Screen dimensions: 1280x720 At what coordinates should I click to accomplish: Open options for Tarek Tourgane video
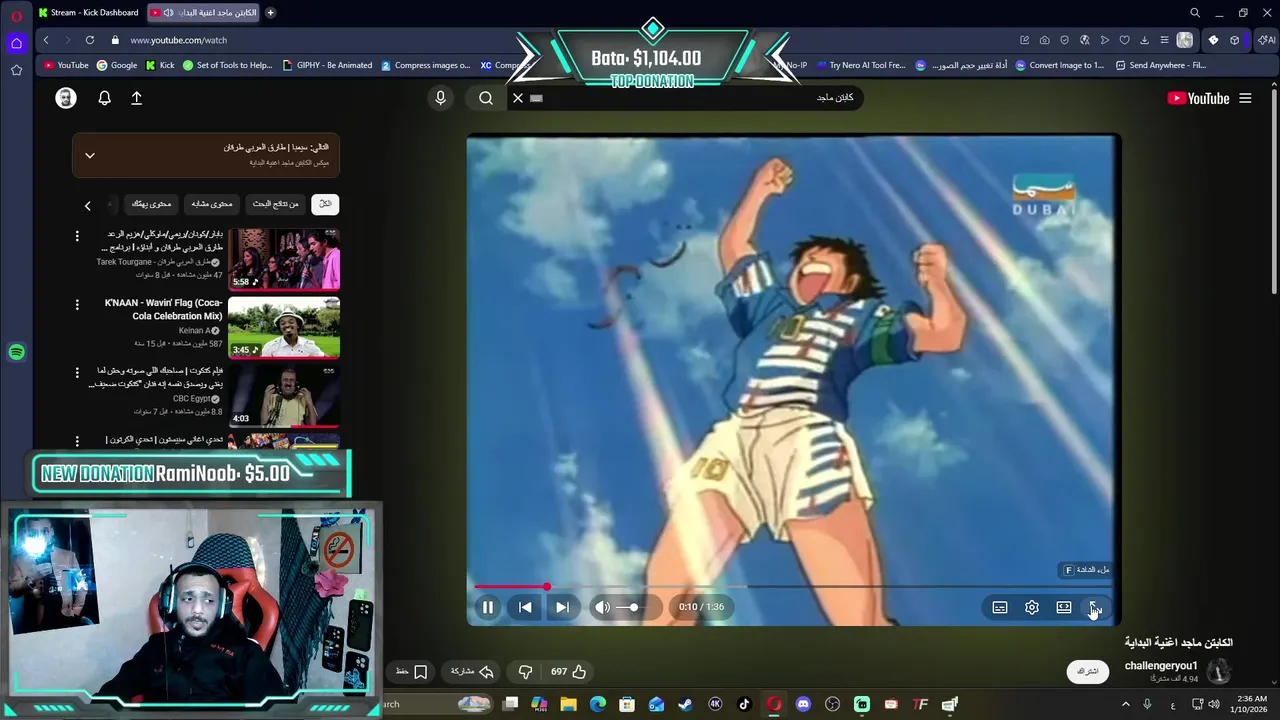pos(77,236)
